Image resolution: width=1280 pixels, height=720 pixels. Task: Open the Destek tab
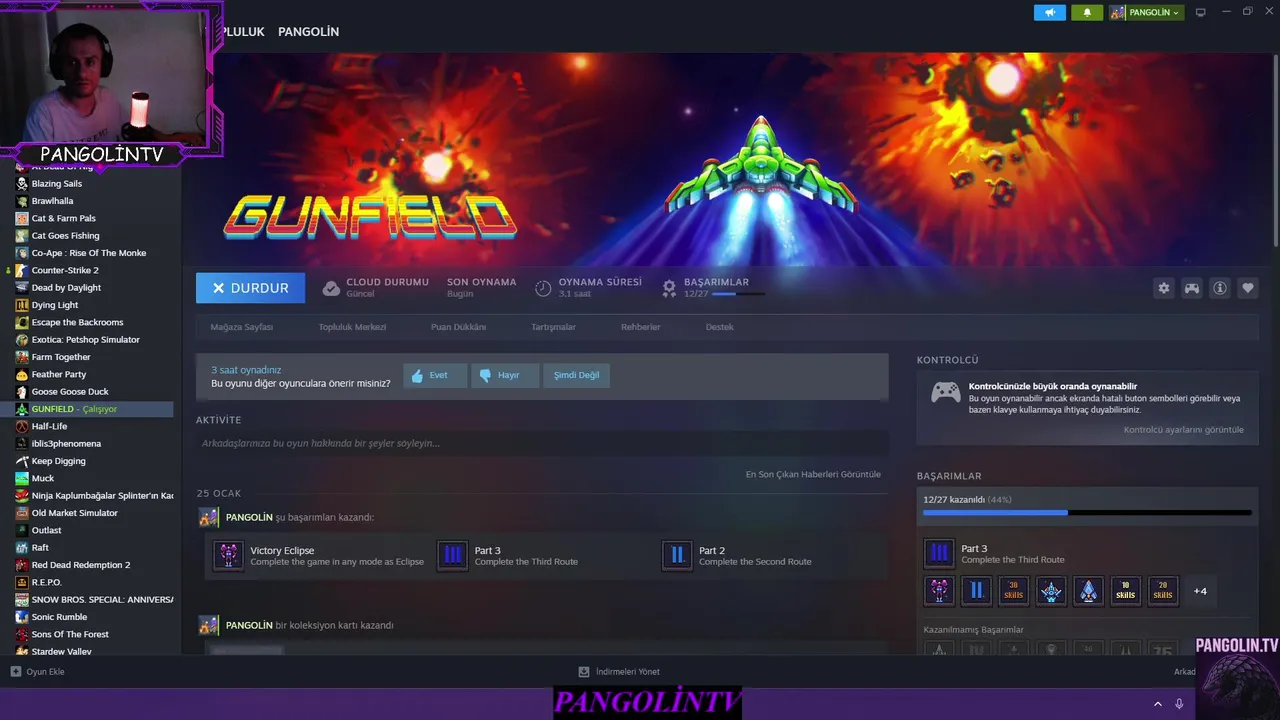click(719, 327)
